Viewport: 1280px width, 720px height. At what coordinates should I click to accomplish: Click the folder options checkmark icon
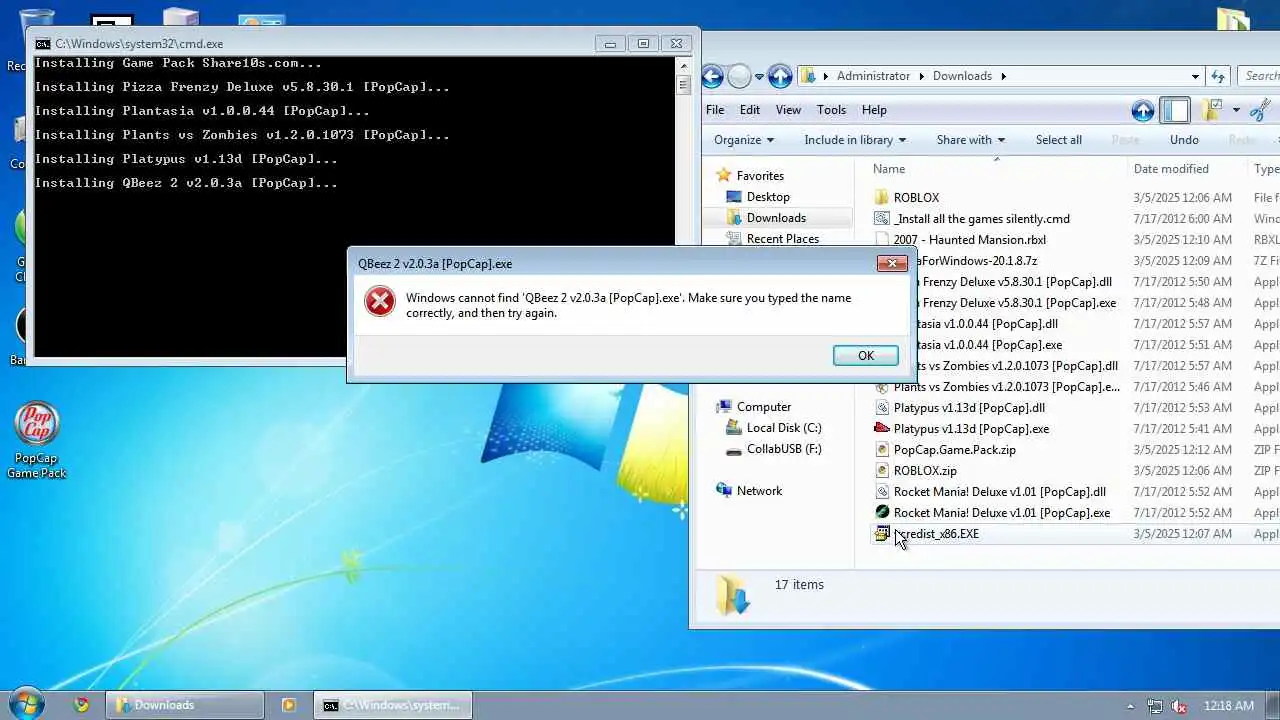1214,110
